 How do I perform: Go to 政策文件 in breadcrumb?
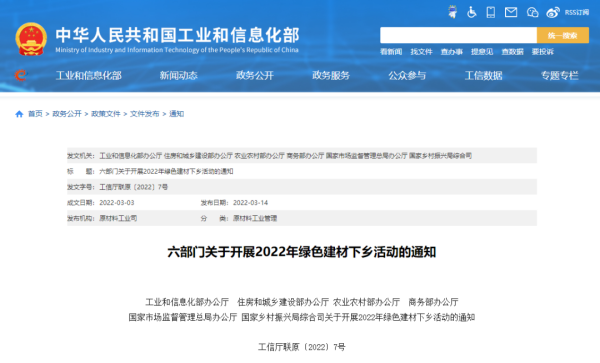106,114
